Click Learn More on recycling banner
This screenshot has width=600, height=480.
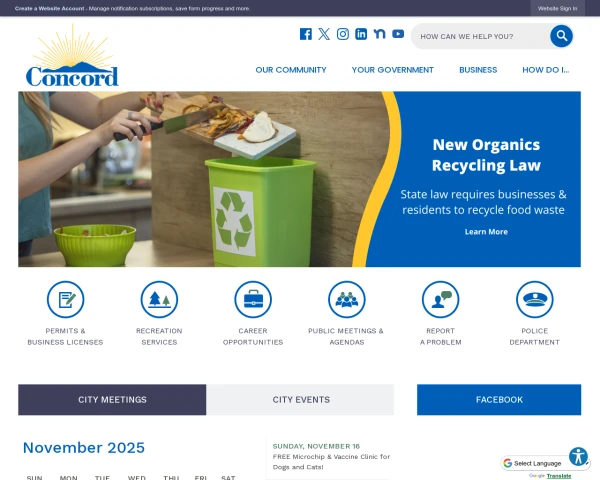point(486,232)
